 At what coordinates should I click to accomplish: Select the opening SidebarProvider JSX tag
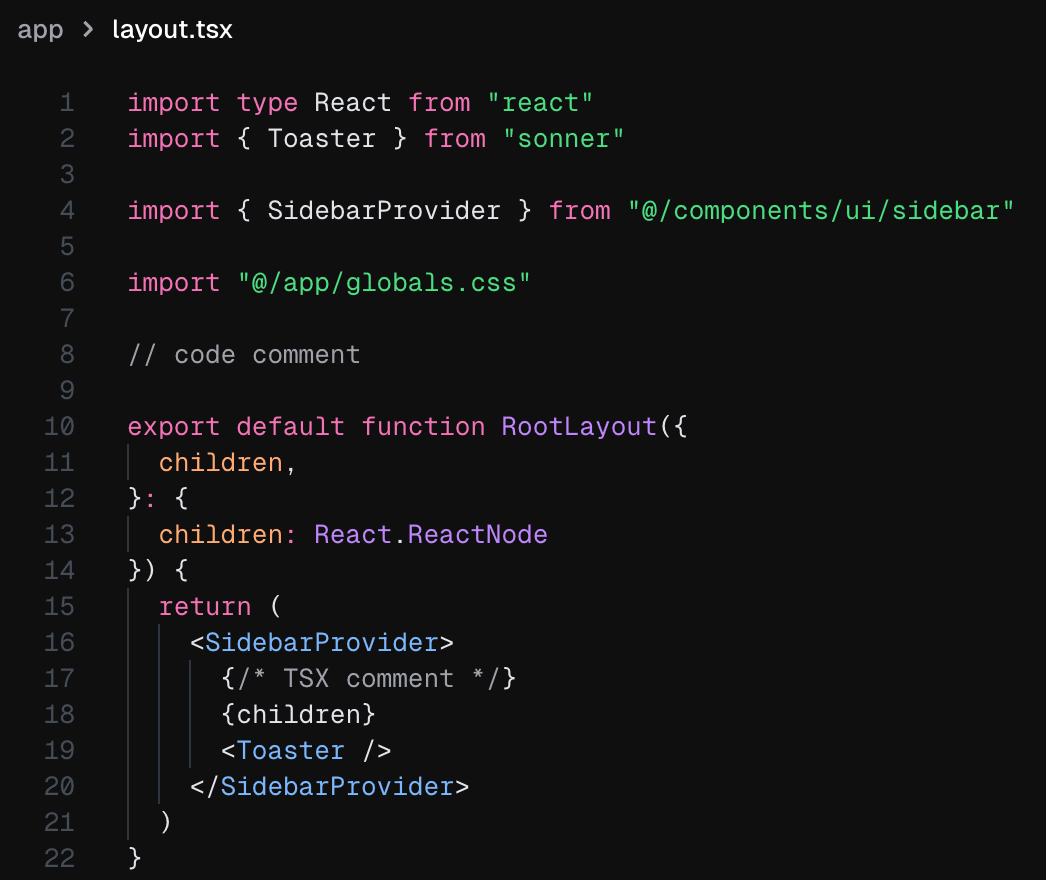(320, 642)
